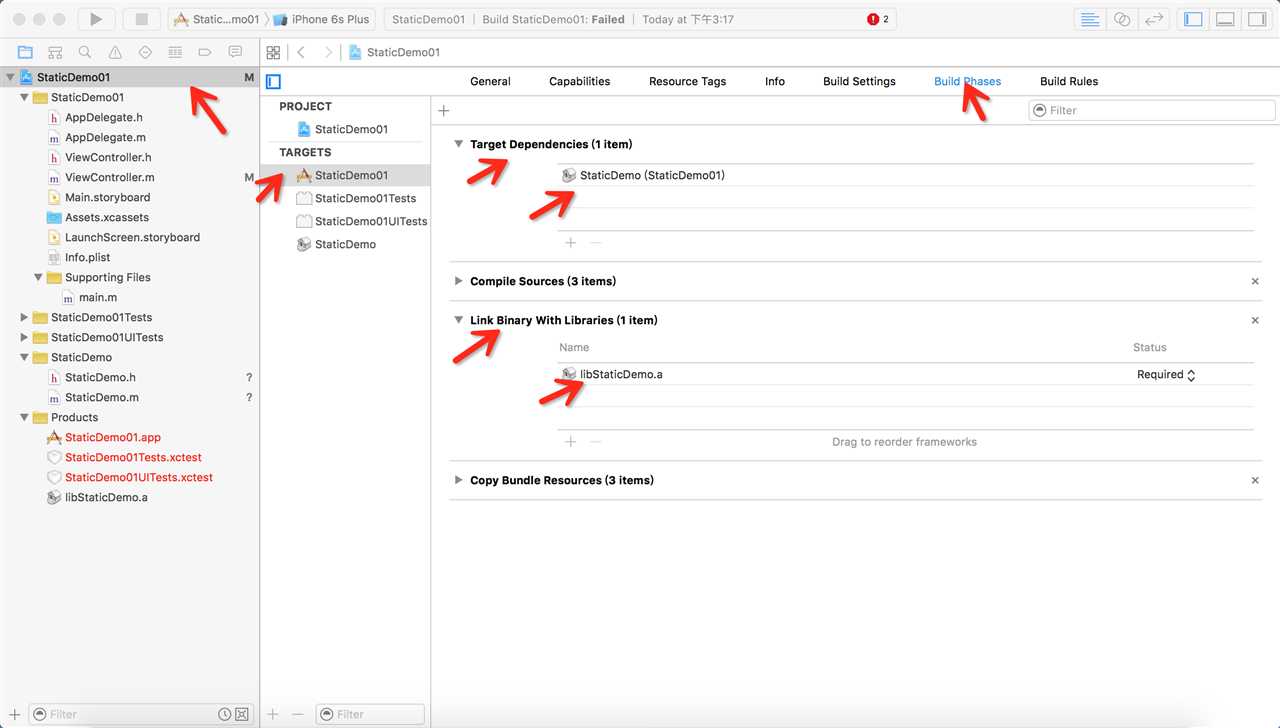Select the StaticDemo01 app target
Screen dimensions: 1280x728
[x=345, y=175]
